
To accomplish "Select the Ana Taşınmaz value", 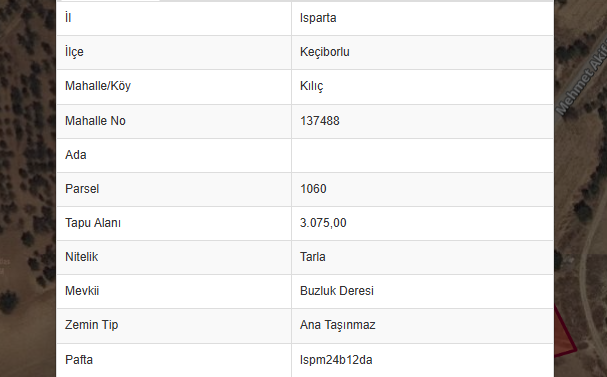I will tap(338, 325).
